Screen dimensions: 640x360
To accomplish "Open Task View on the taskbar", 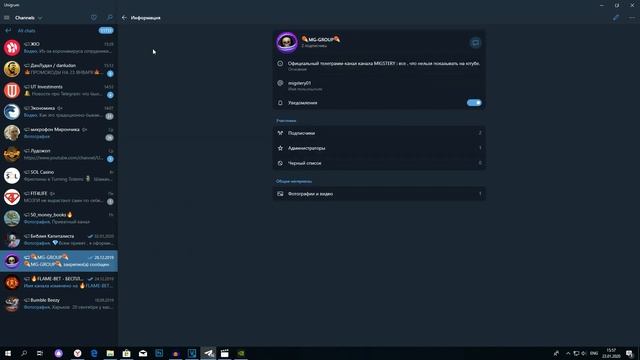I will pyautogui.click(x=40, y=353).
